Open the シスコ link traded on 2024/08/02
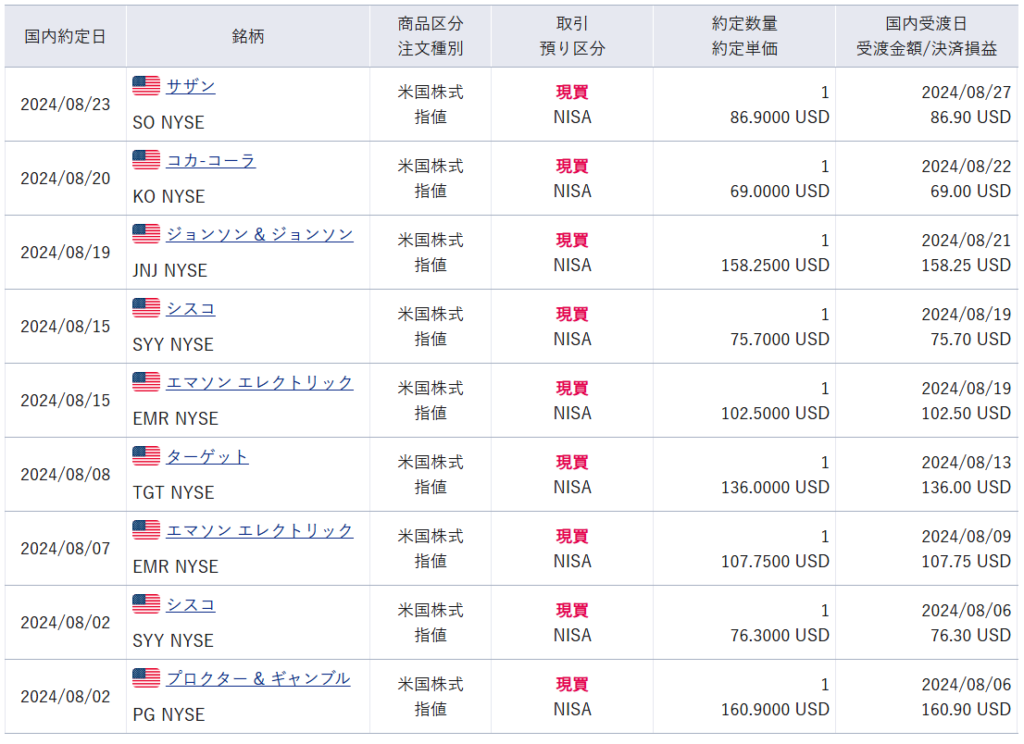The width and height of the screenshot is (1024, 744). pyautogui.click(x=190, y=604)
